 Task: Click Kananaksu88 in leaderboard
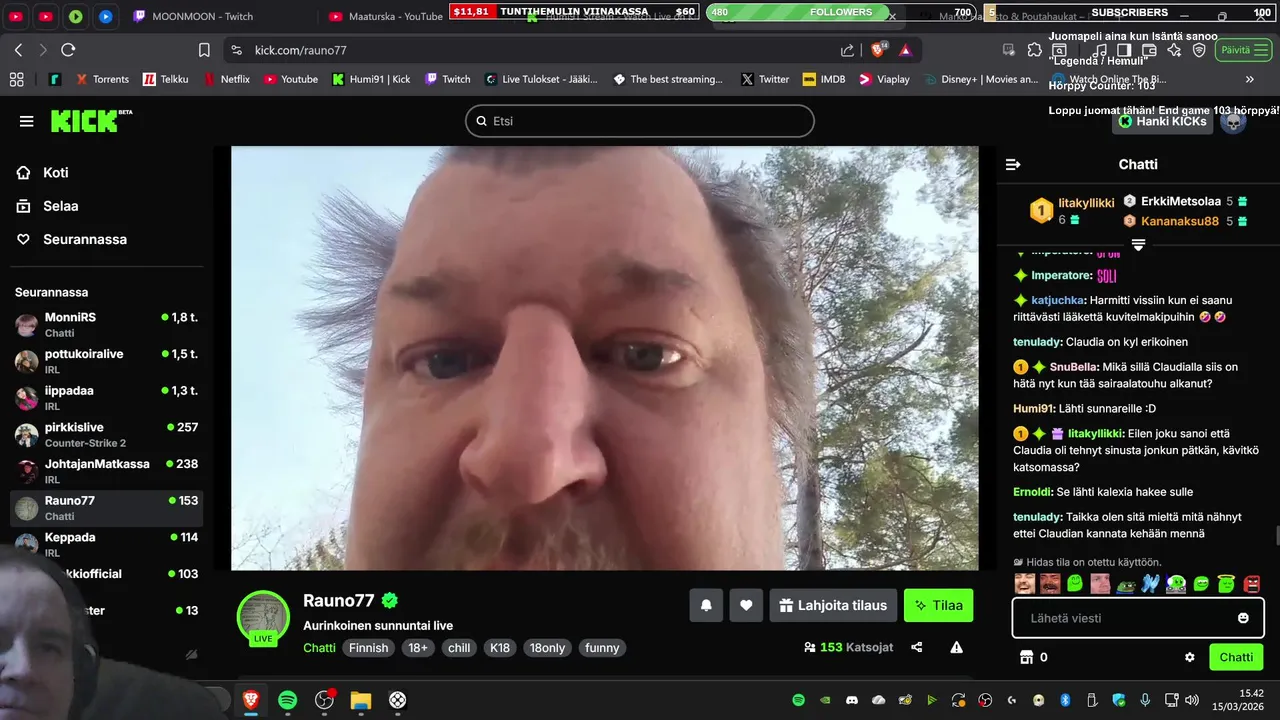pos(1179,221)
